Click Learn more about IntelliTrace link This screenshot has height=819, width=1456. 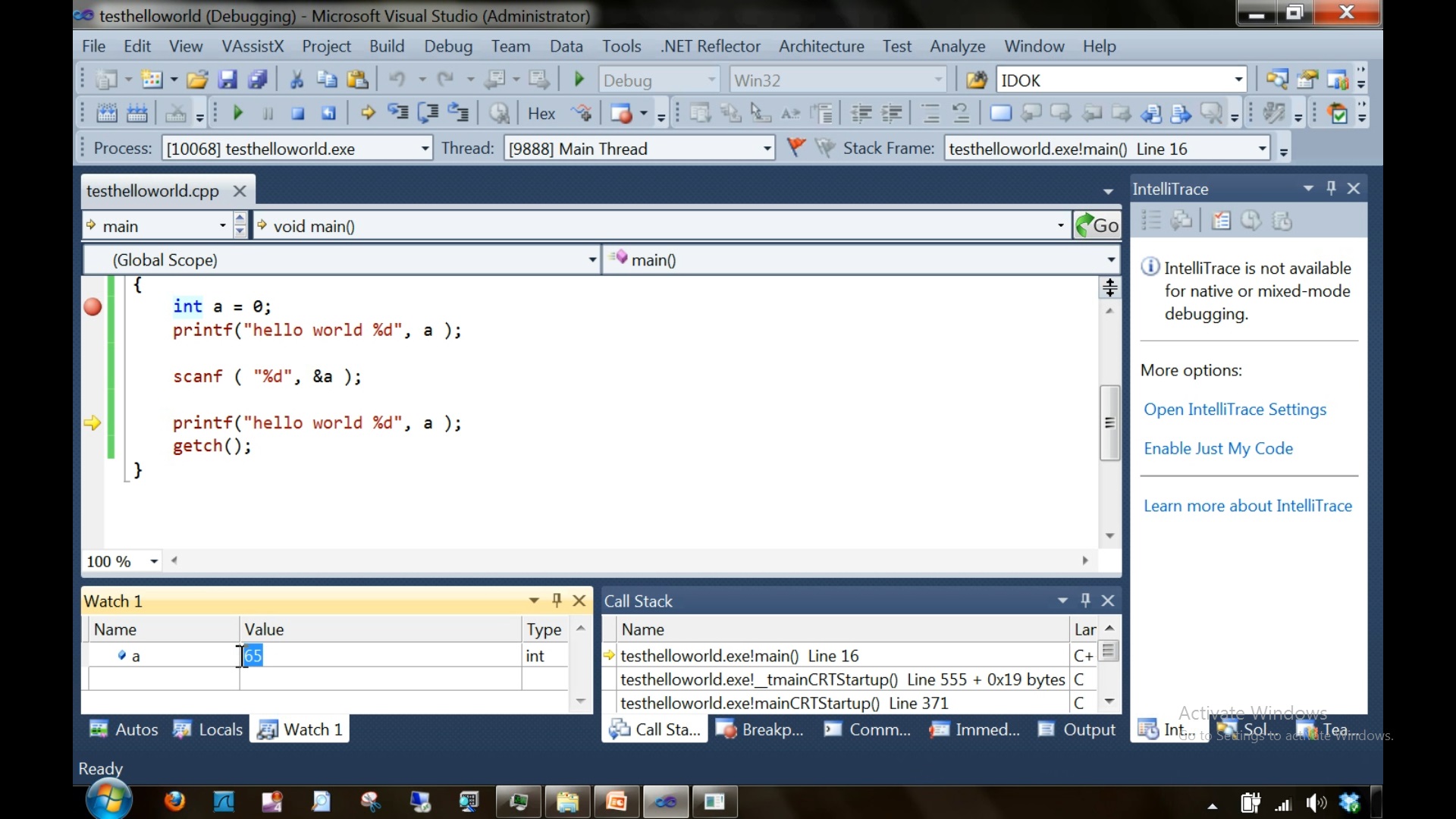pyautogui.click(x=1247, y=506)
